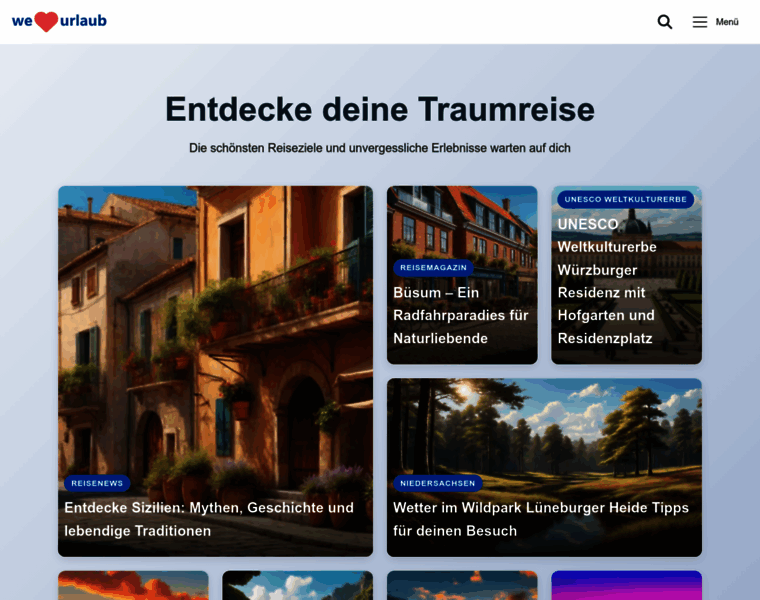Select the NIEDERSACHSEN category badge

tap(438, 483)
